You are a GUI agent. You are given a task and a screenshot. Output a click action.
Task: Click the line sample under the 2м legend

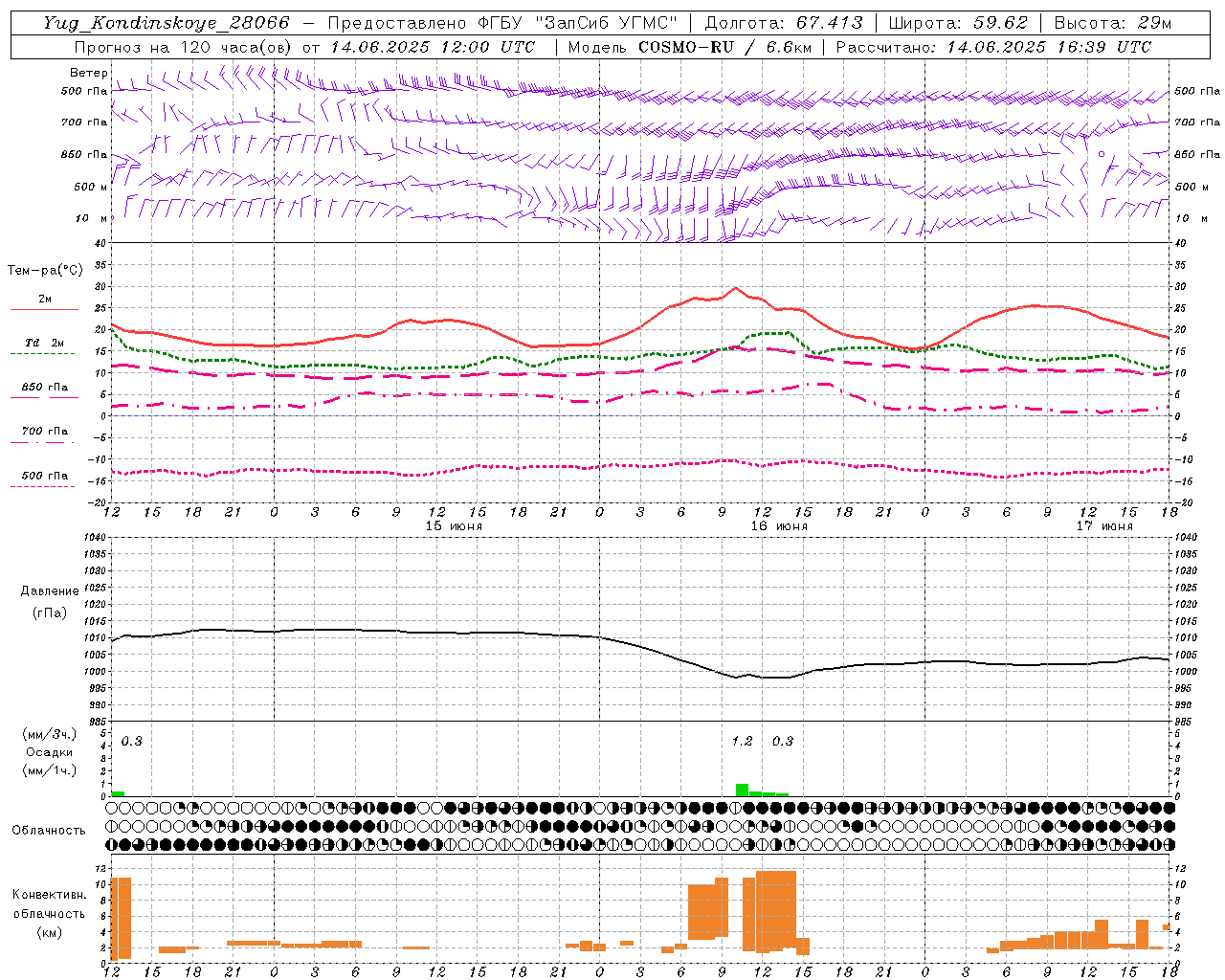tap(44, 309)
